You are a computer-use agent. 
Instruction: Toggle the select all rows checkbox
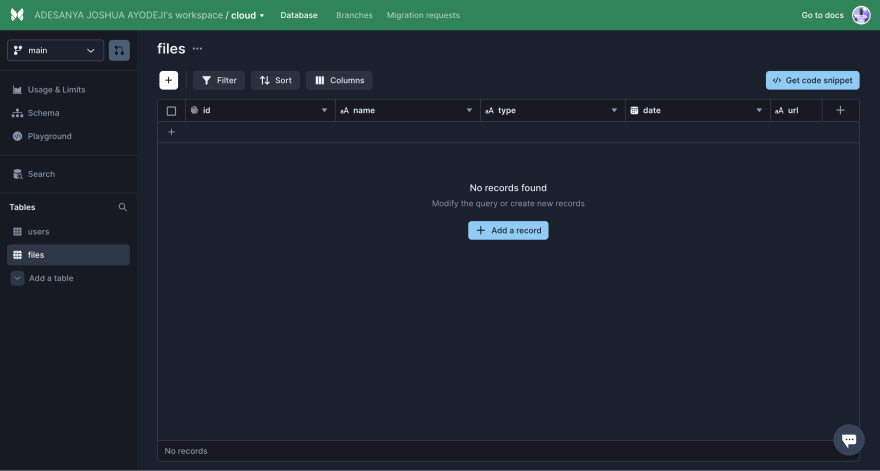click(x=171, y=111)
